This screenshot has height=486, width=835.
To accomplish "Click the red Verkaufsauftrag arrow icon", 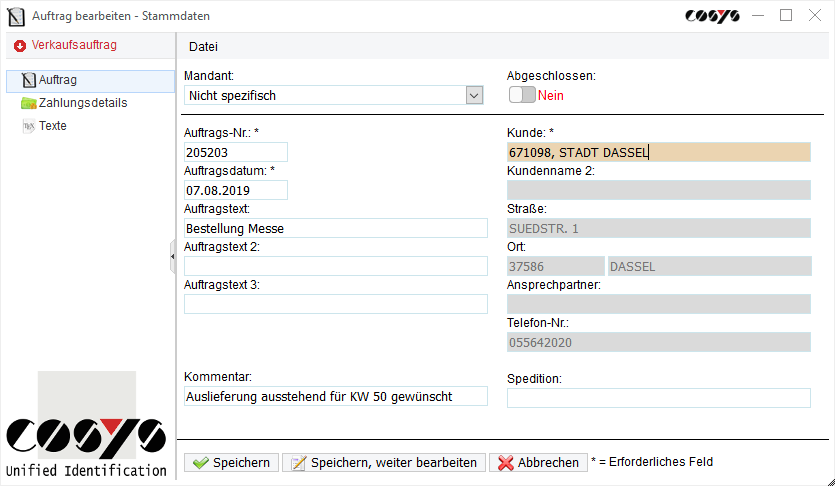I will (x=20, y=46).
